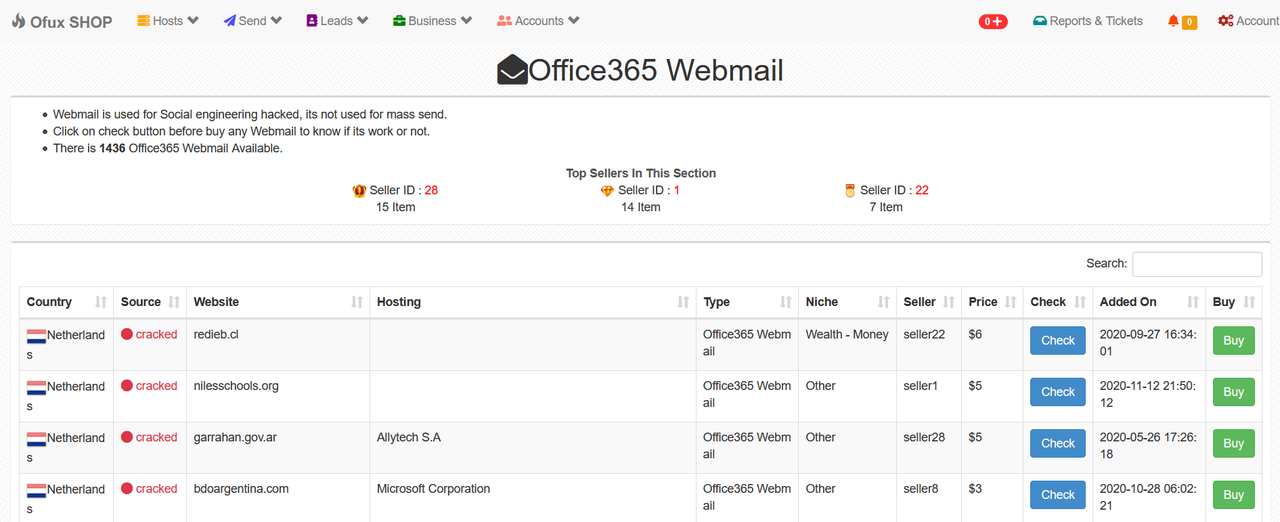
Task: Click Buy button in bdoargentina.com row
Action: pyautogui.click(x=1234, y=494)
